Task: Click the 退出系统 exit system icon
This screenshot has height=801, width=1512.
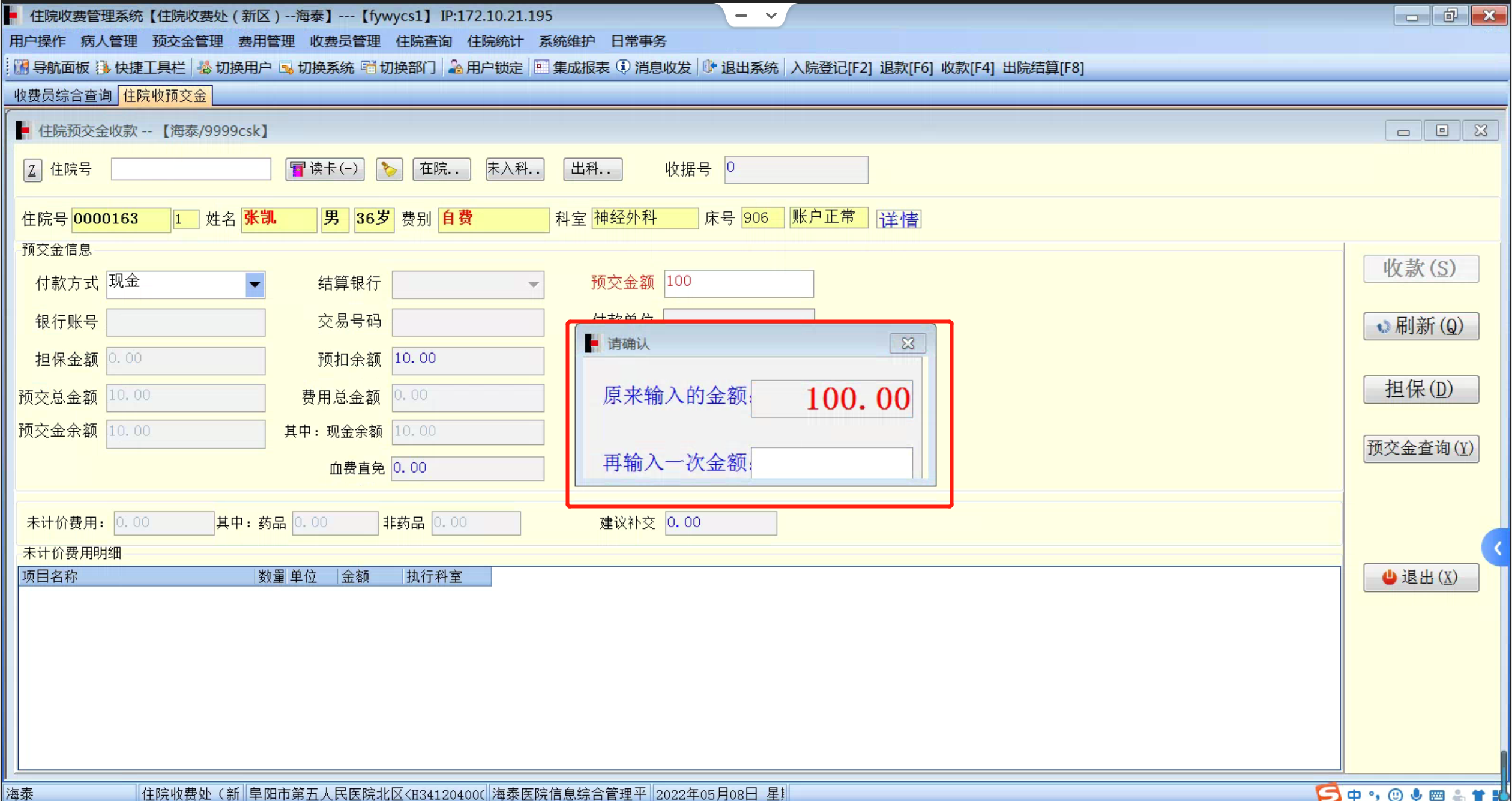Action: pyautogui.click(x=709, y=67)
